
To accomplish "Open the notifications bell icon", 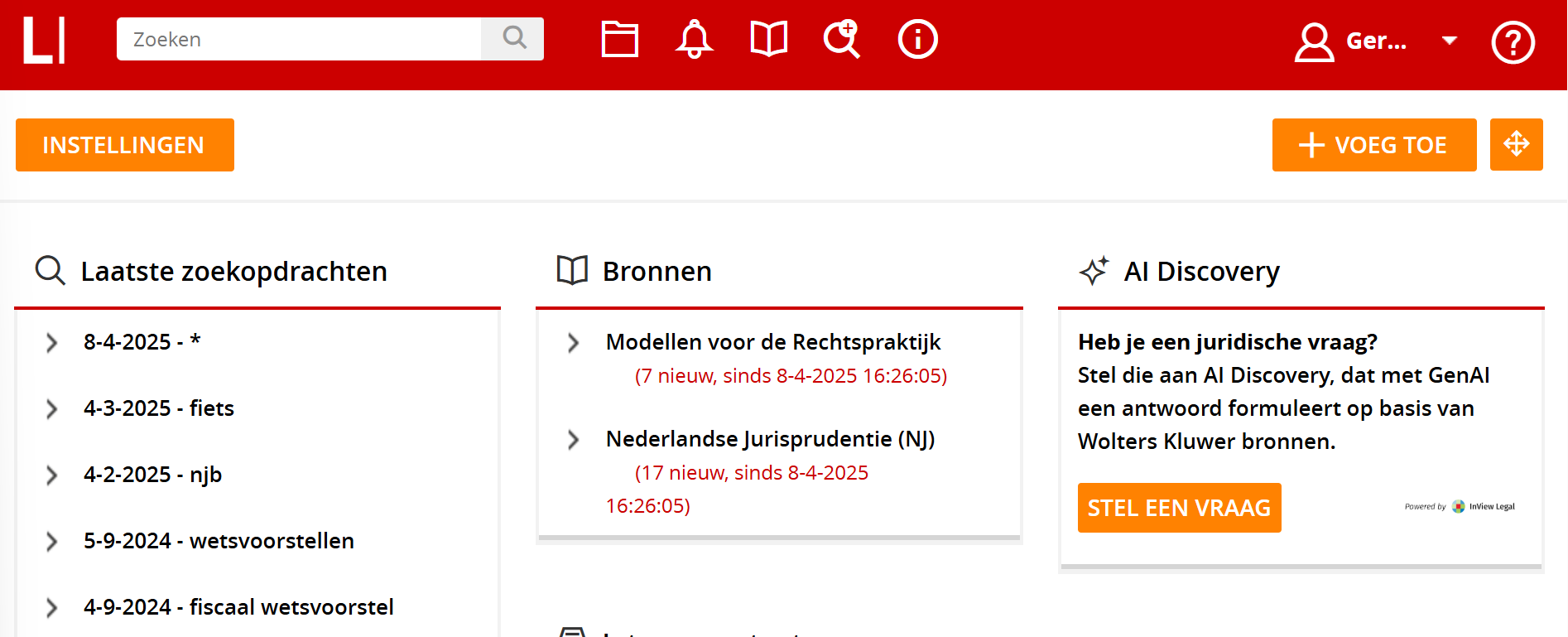I will [694, 40].
